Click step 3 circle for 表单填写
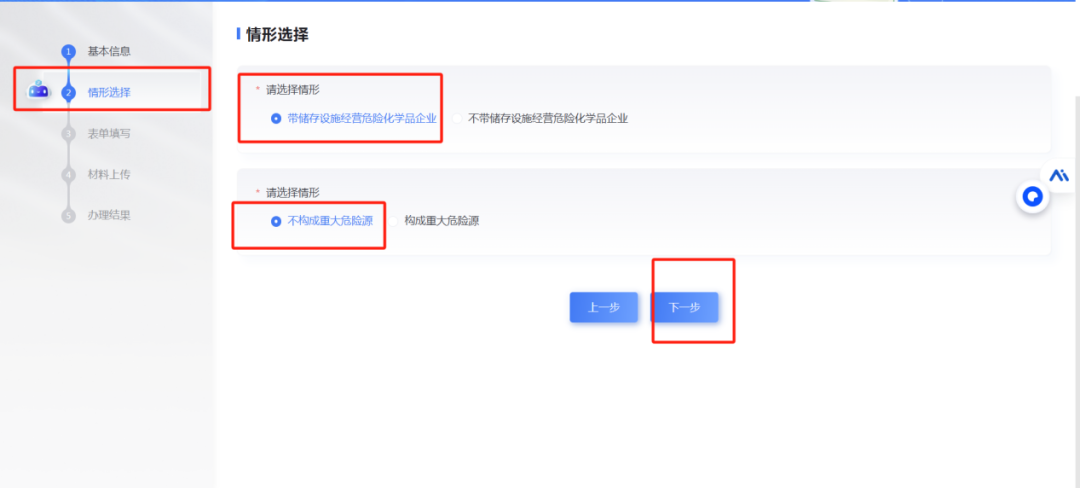Screen dimensions: 1080x488 tap(68, 134)
